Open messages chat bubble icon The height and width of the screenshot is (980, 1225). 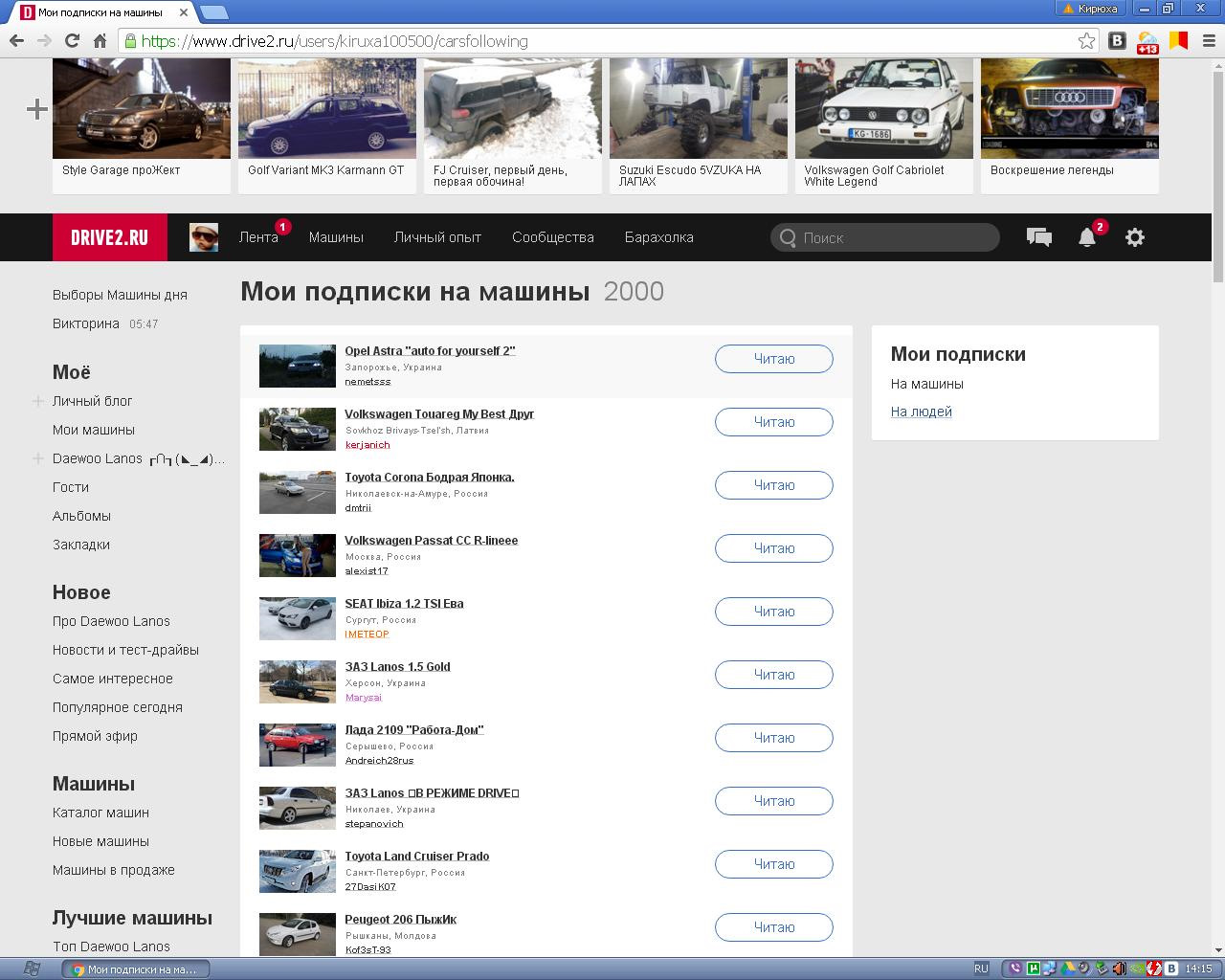[x=1039, y=236]
